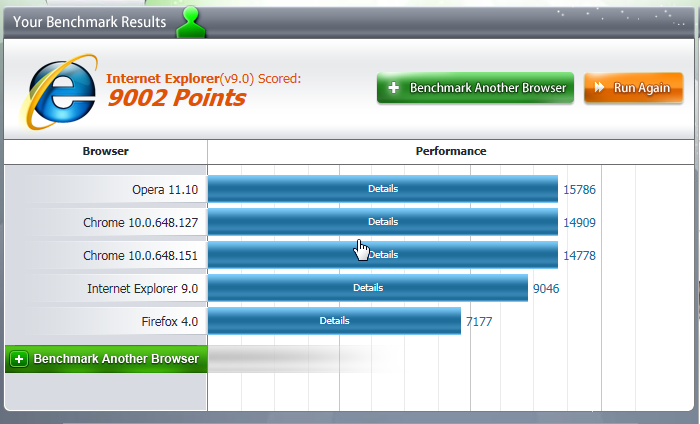Click the Your Benchmark Results title

[89, 22]
